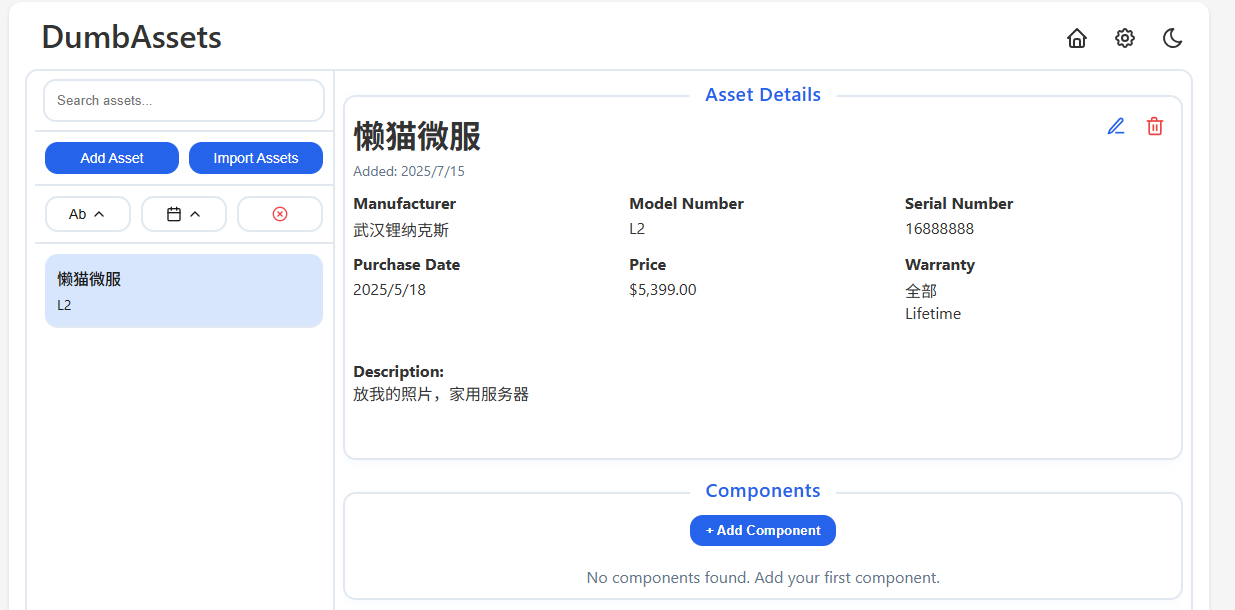Viewport: 1235px width, 610px height.
Task: Sort assets by date calendar button
Action: (184, 214)
